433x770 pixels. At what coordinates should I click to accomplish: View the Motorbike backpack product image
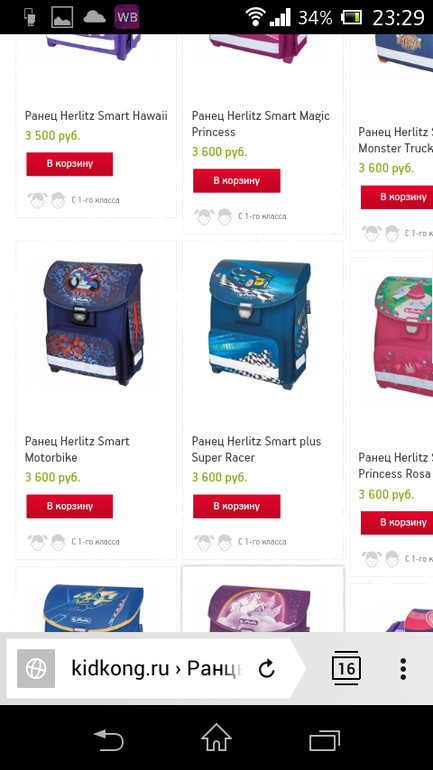93,322
